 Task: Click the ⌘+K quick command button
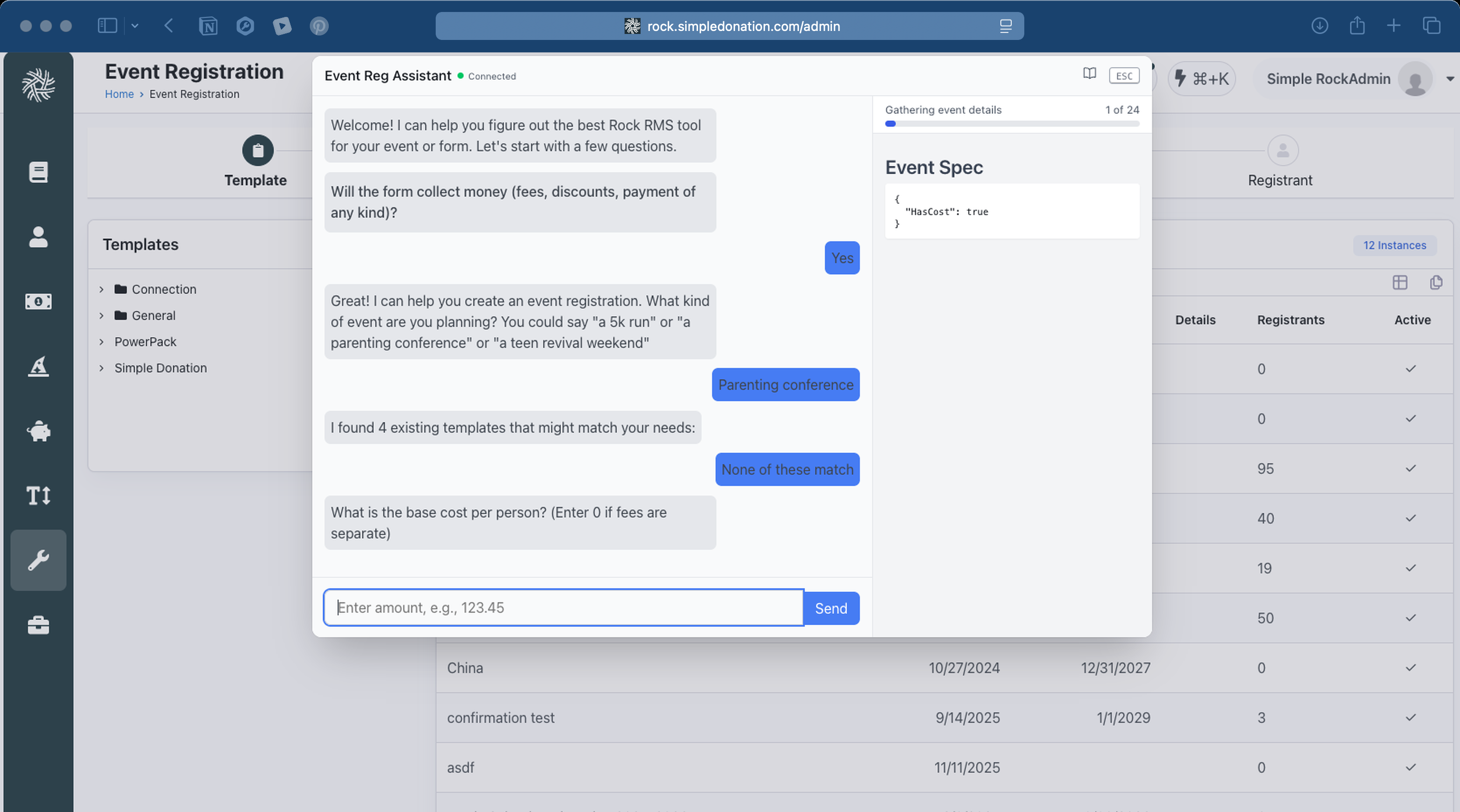[x=1202, y=79]
